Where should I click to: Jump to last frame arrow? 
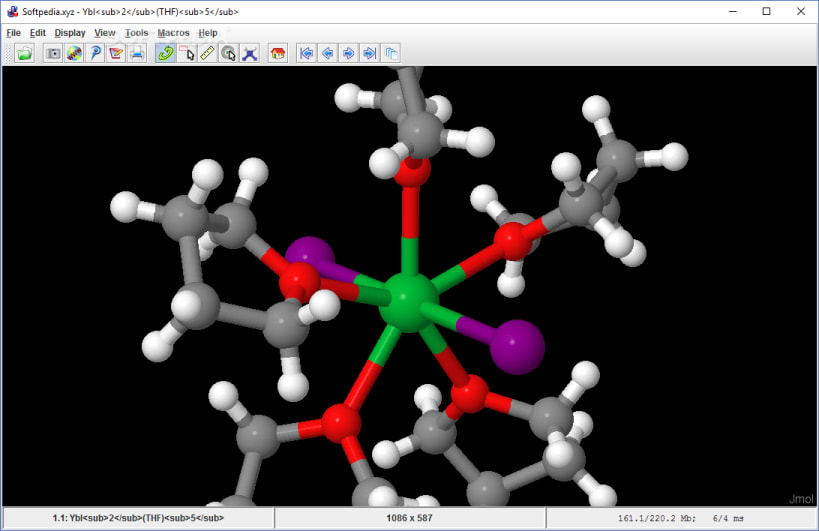click(x=369, y=53)
